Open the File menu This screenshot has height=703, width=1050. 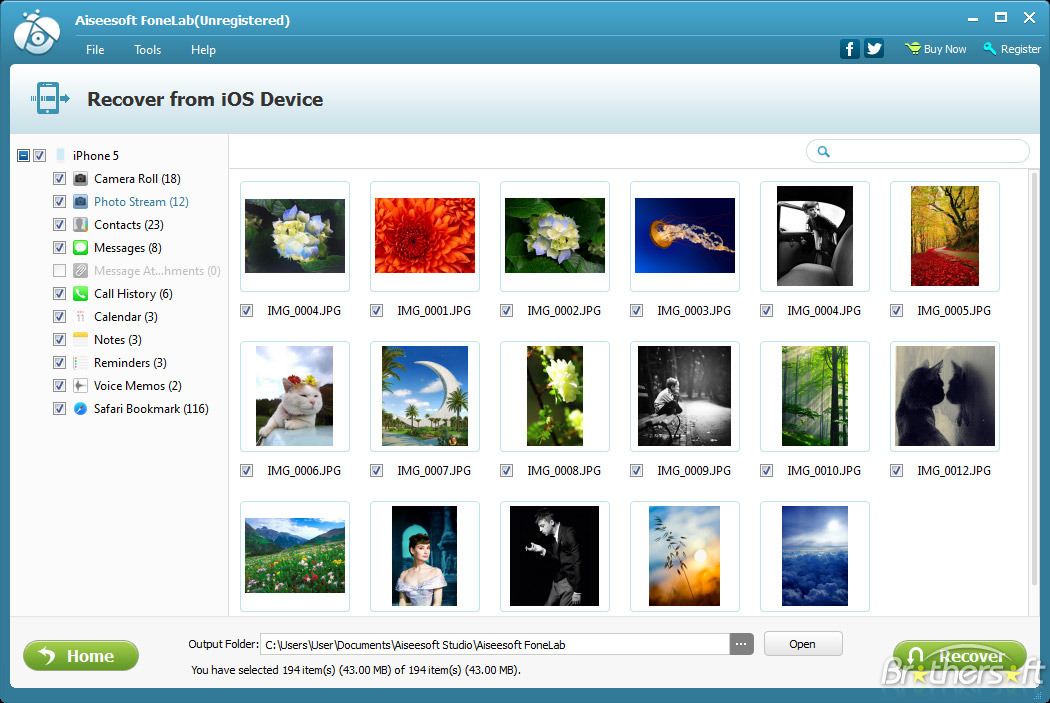[x=95, y=50]
